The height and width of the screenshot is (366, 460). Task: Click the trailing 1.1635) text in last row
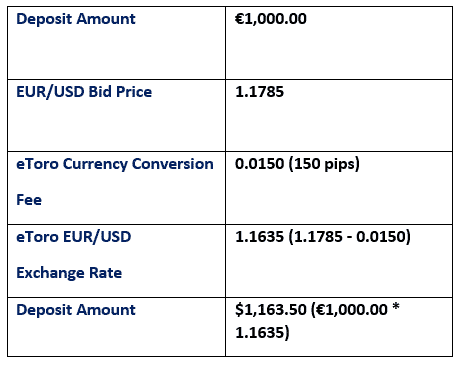[262, 332]
